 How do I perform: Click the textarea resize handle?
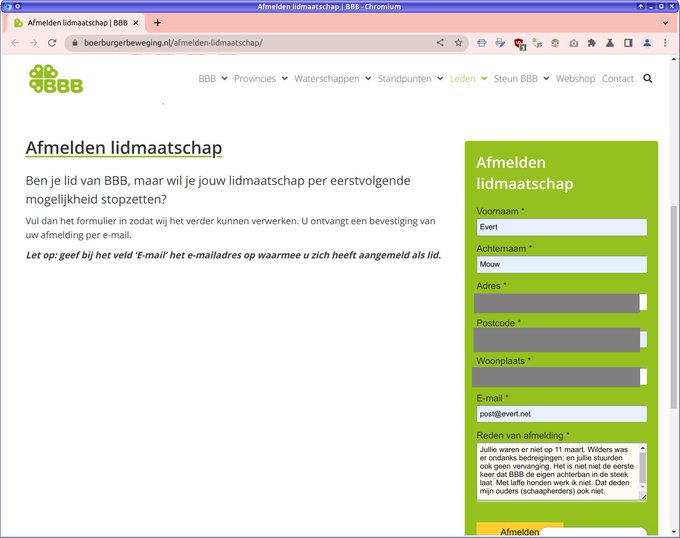[644, 497]
